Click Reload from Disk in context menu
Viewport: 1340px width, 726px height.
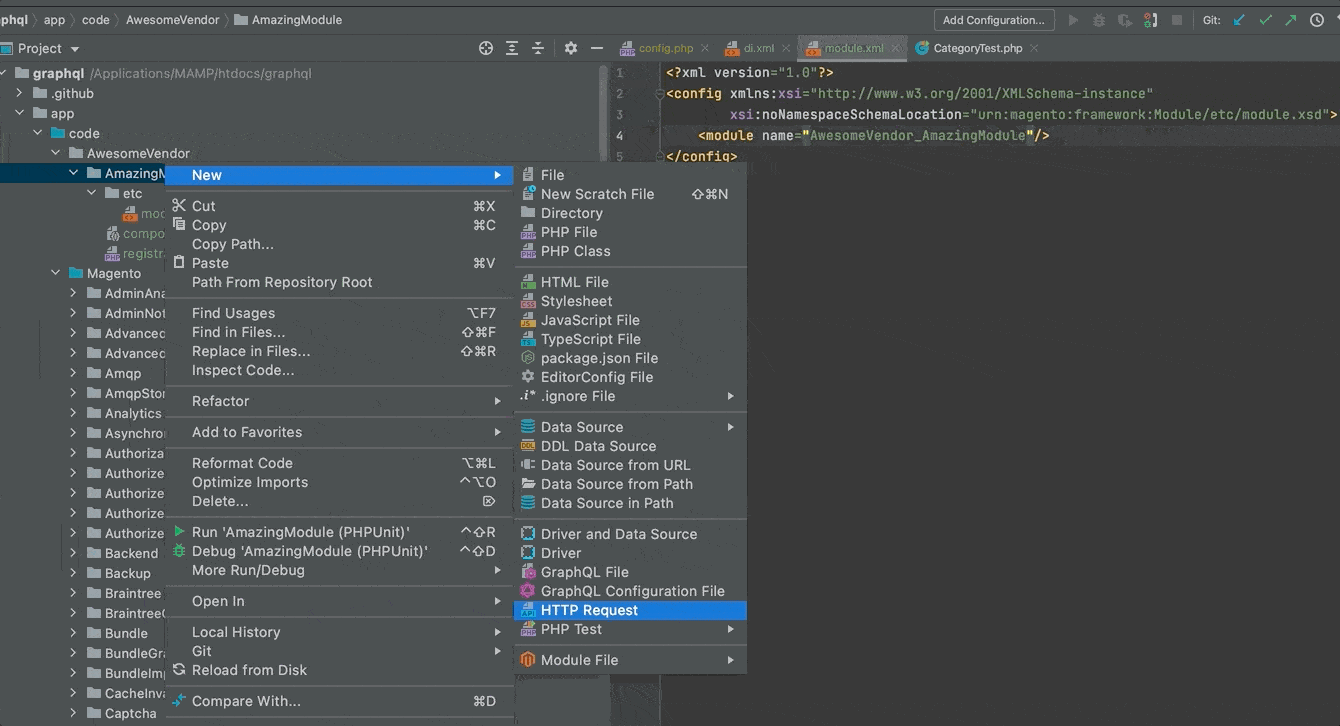click(x=249, y=670)
